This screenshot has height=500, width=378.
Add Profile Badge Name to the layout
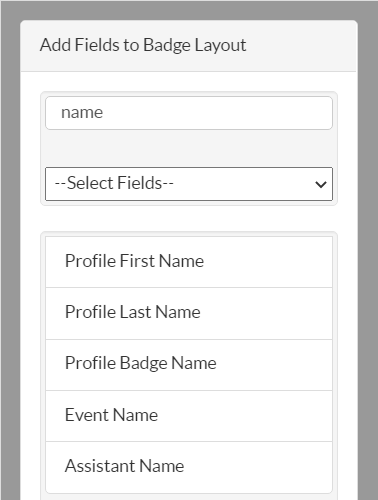189,365
